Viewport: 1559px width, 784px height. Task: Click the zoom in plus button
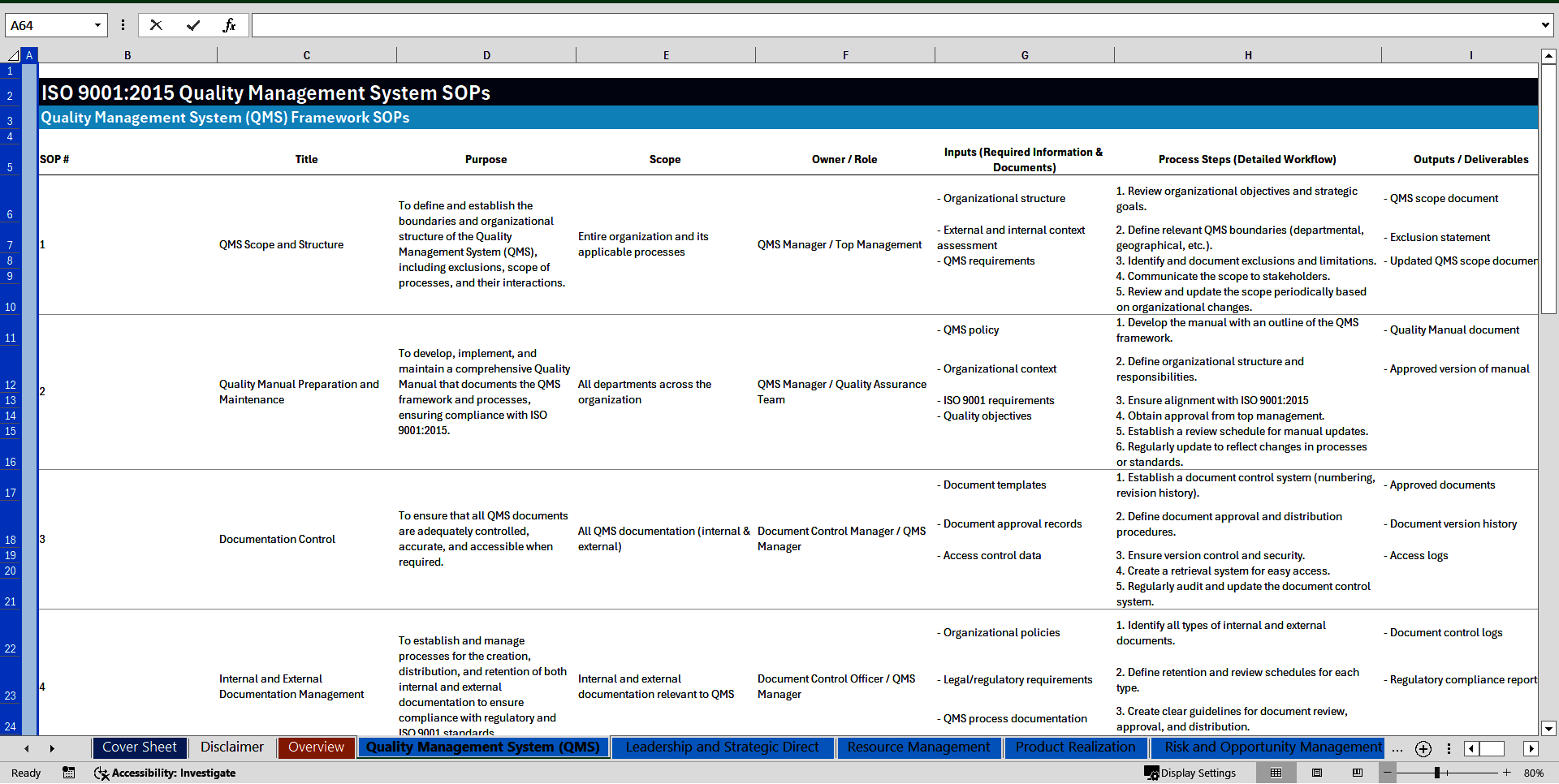pos(1507,773)
